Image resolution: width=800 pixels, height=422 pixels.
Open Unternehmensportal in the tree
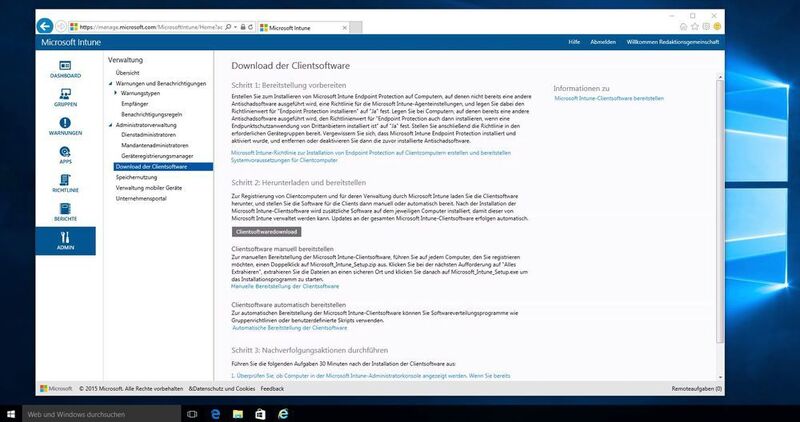pos(141,198)
